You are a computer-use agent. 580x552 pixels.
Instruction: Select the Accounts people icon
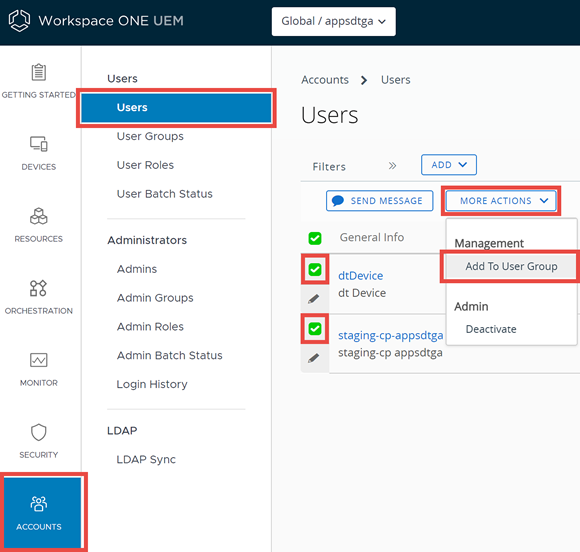coord(38,504)
